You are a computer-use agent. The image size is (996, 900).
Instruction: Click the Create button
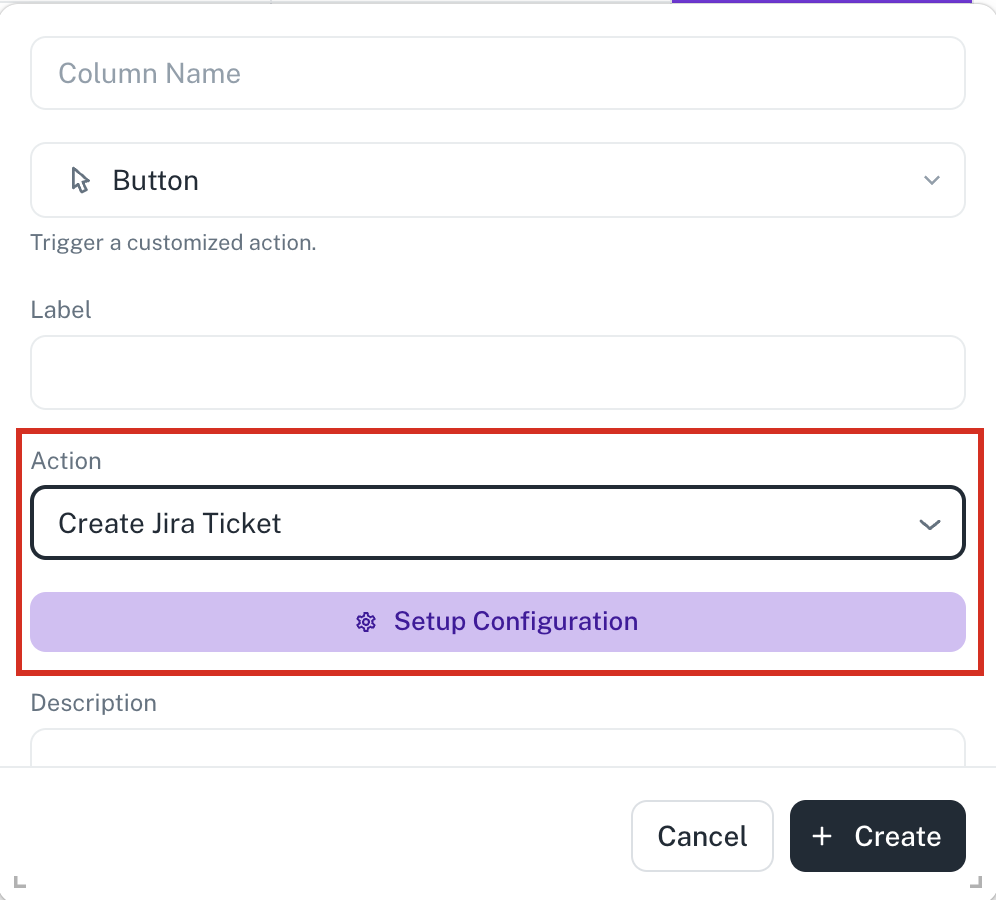tap(878, 836)
